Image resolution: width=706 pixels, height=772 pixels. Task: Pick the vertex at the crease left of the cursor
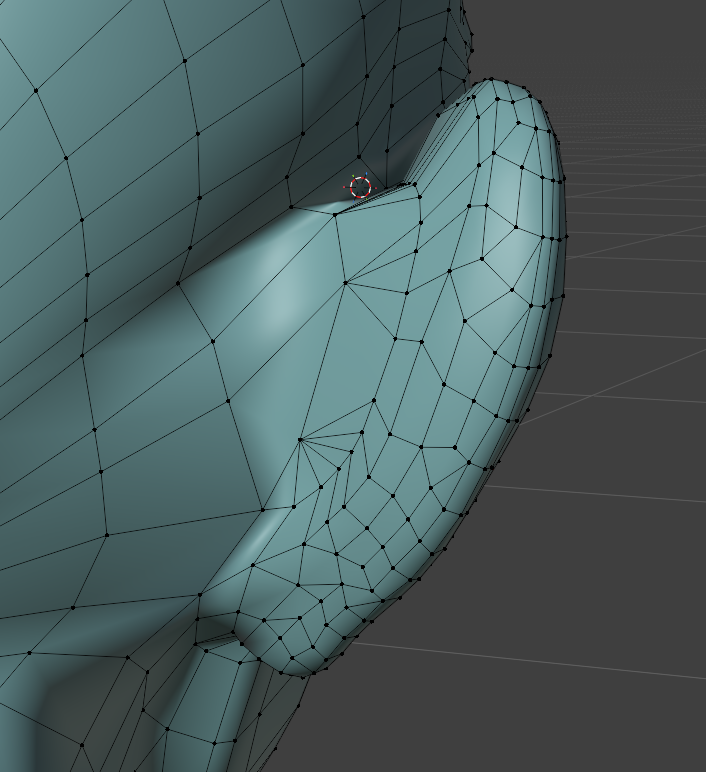point(288,205)
